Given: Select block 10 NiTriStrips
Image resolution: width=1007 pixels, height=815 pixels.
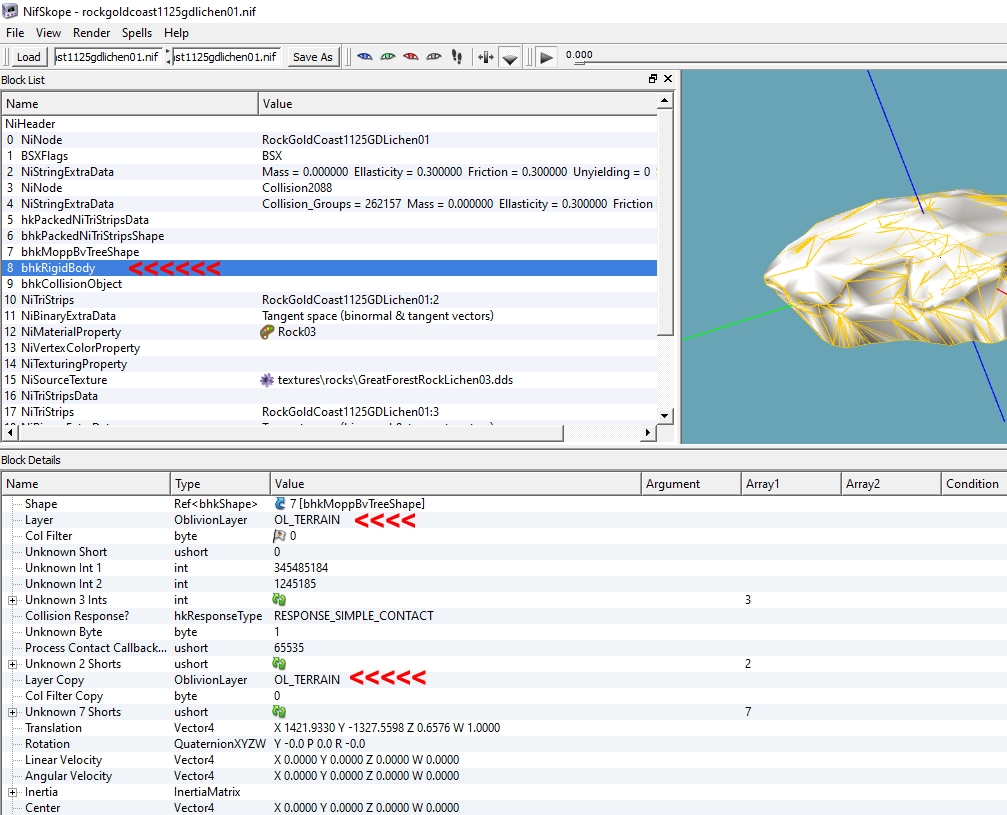Looking at the screenshot, I should tap(329, 300).
